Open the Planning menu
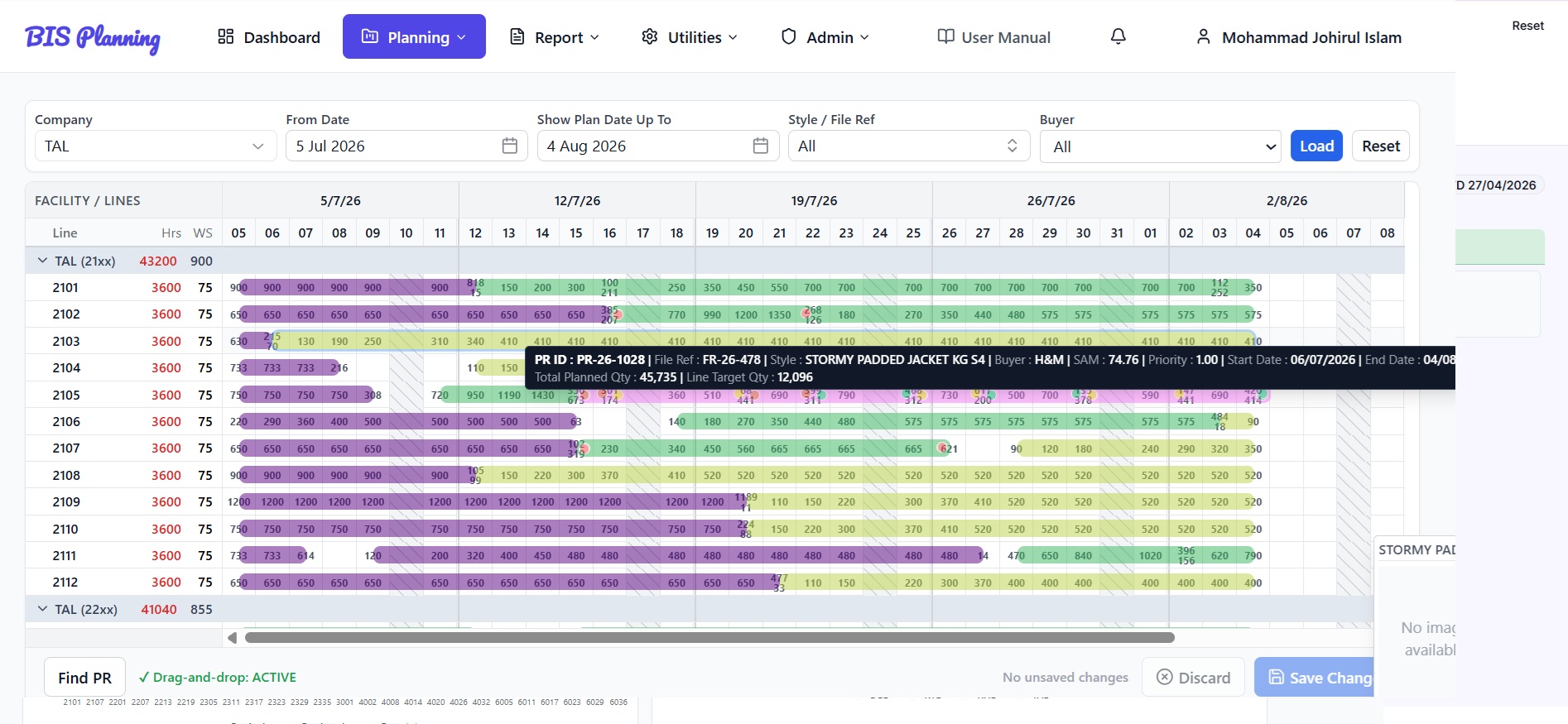Screen dimensions: 1568x724 [414, 36]
